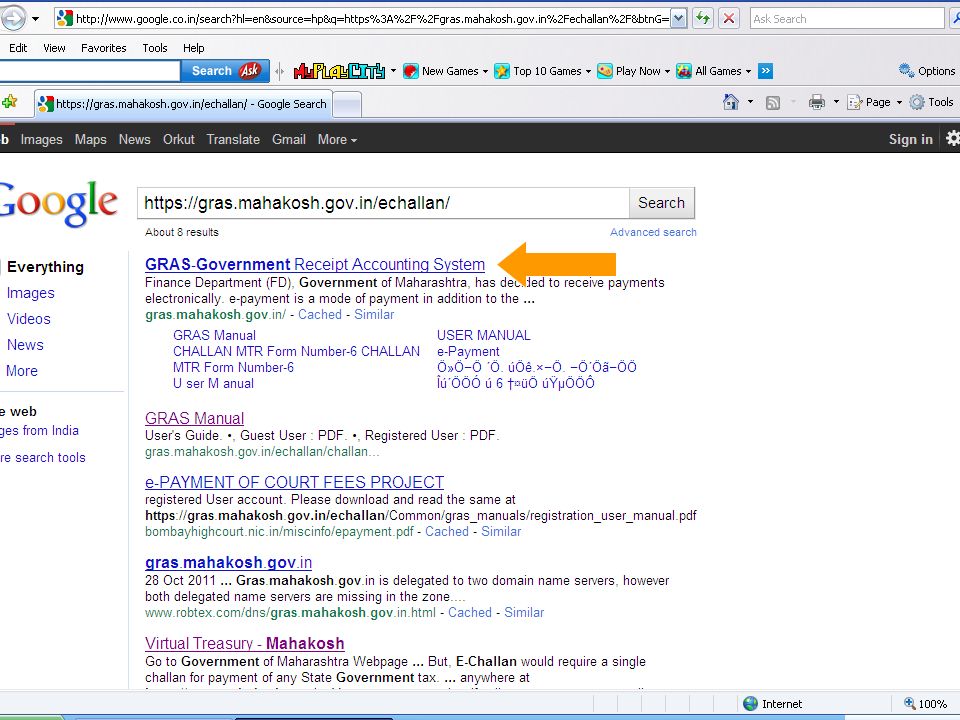Open the command bar Tools gear menu
This screenshot has height=720, width=960.
932,102
